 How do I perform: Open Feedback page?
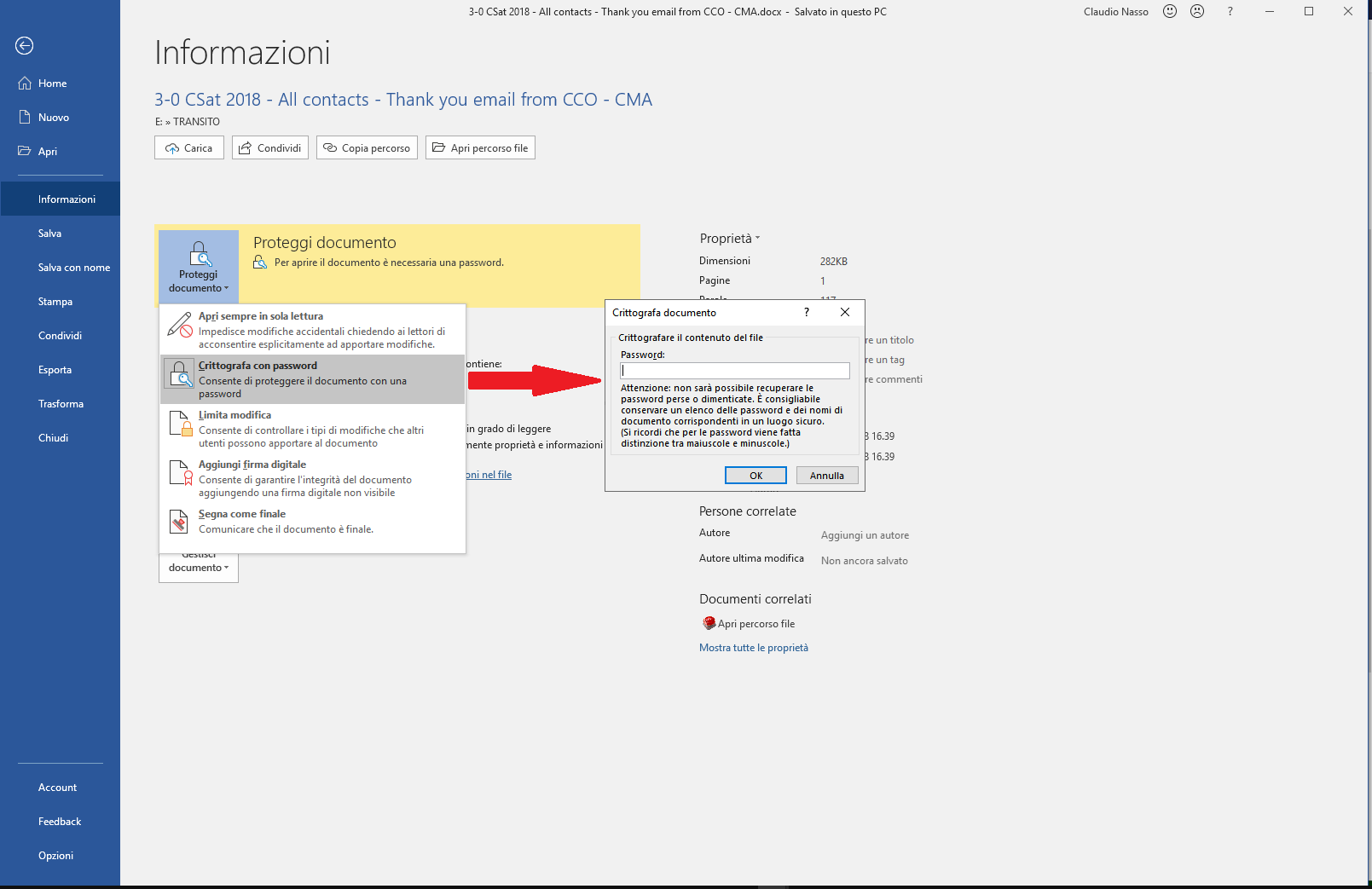[60, 822]
